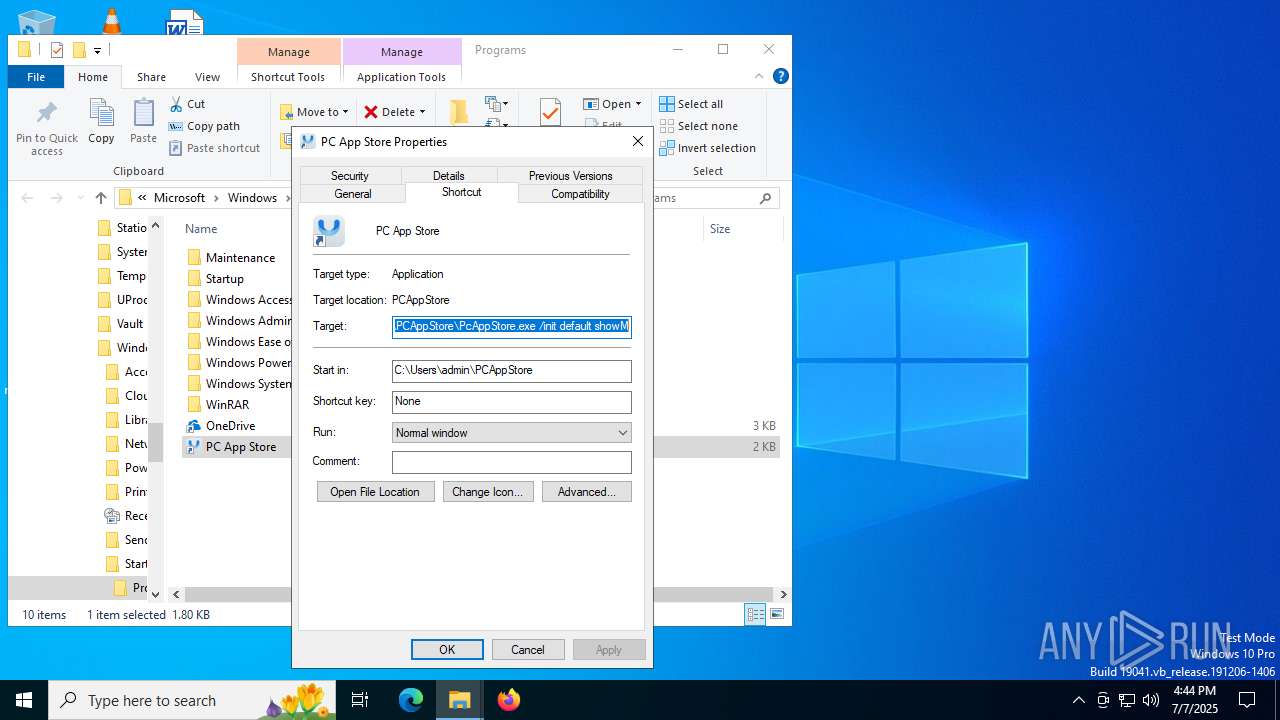This screenshot has height=720, width=1280.
Task: Switch to the Details tab
Action: coord(449,175)
